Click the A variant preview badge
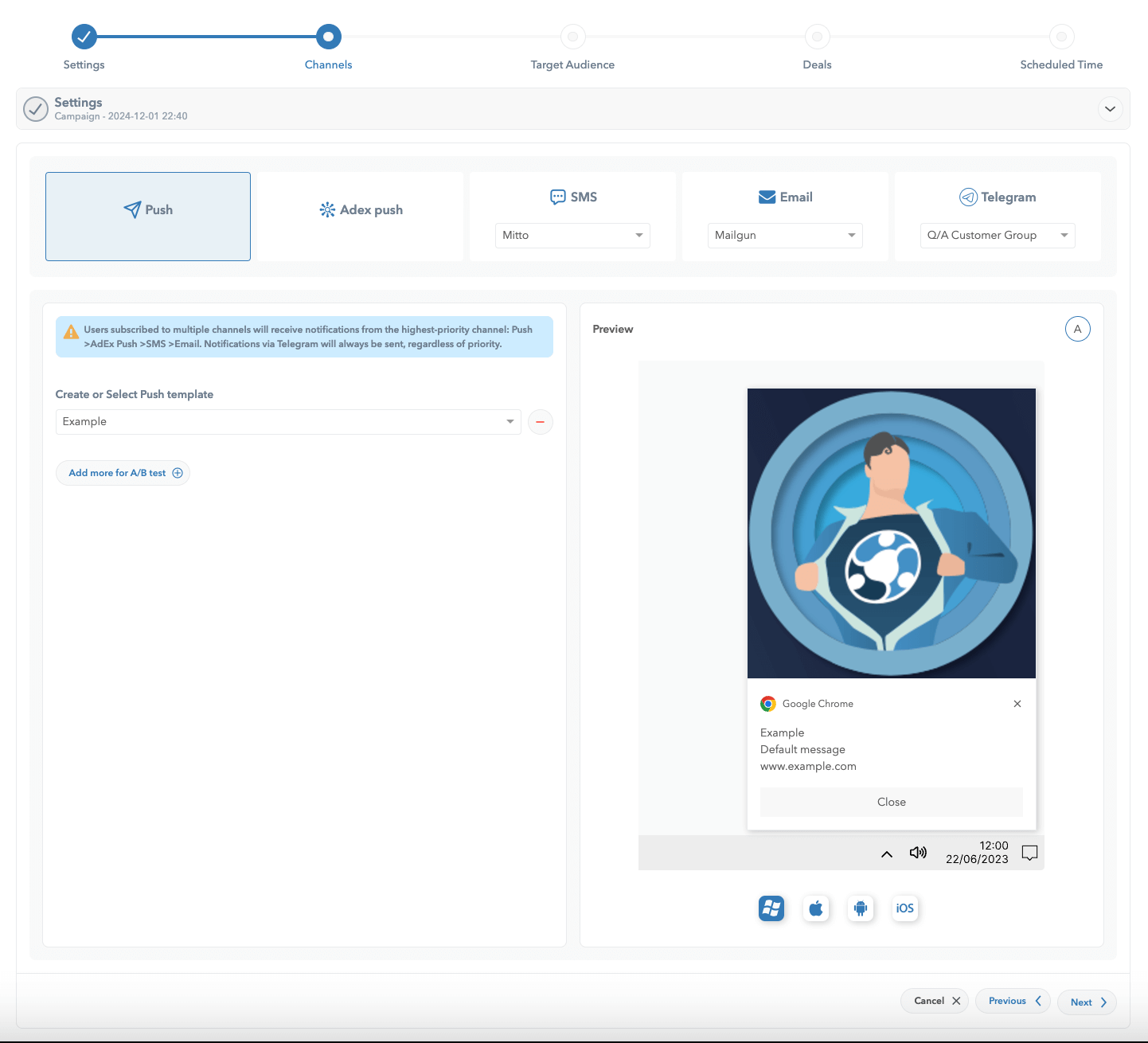 [x=1077, y=329]
